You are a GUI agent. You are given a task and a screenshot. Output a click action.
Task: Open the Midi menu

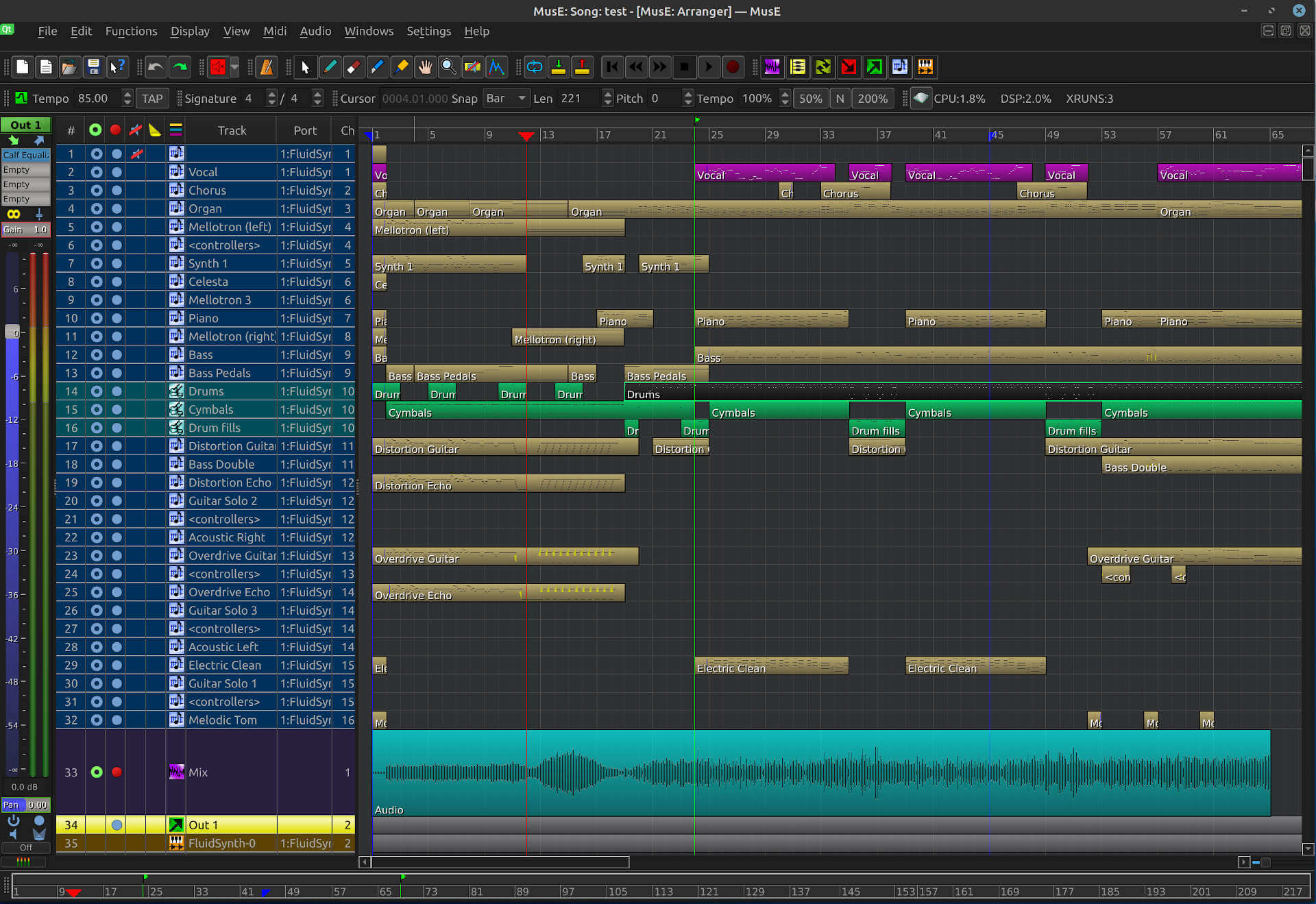(x=275, y=32)
